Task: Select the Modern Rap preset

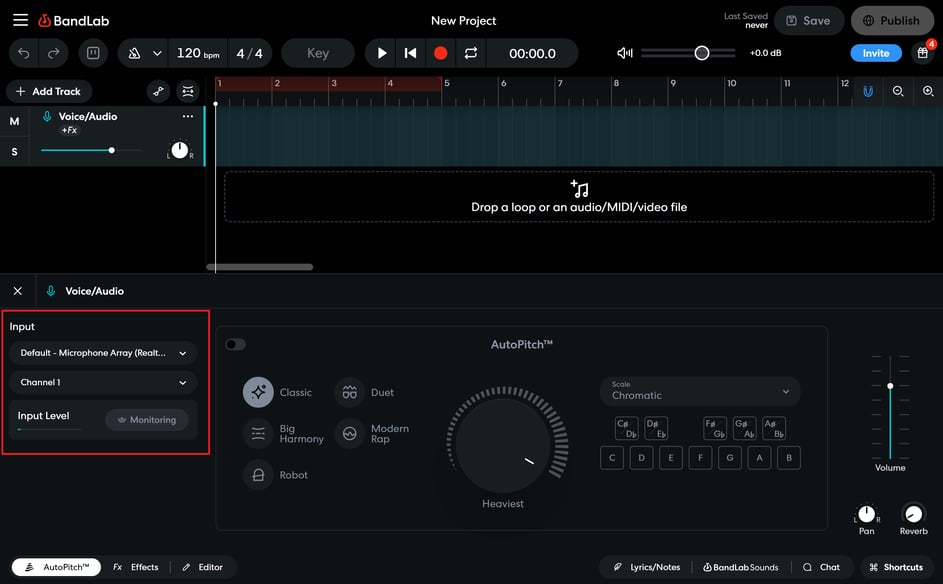Action: tap(372, 434)
